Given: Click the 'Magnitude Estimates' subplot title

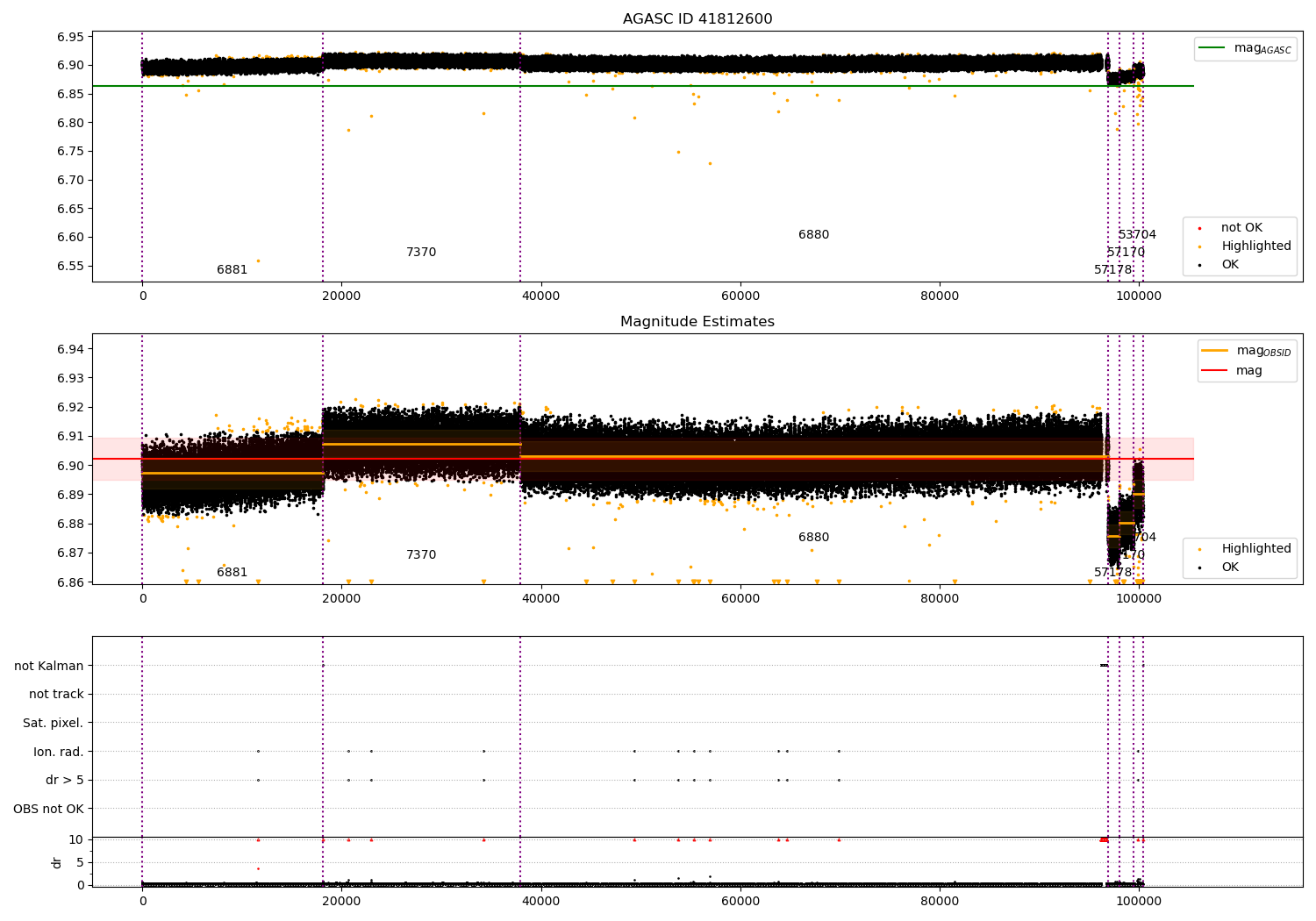Looking at the screenshot, I should tap(697, 322).
